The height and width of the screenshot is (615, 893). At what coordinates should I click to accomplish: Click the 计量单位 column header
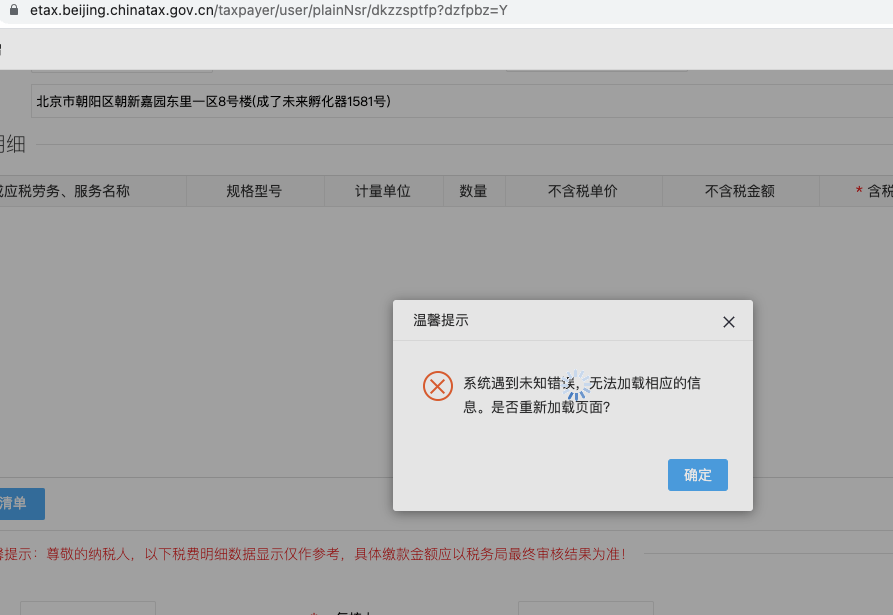tap(383, 191)
